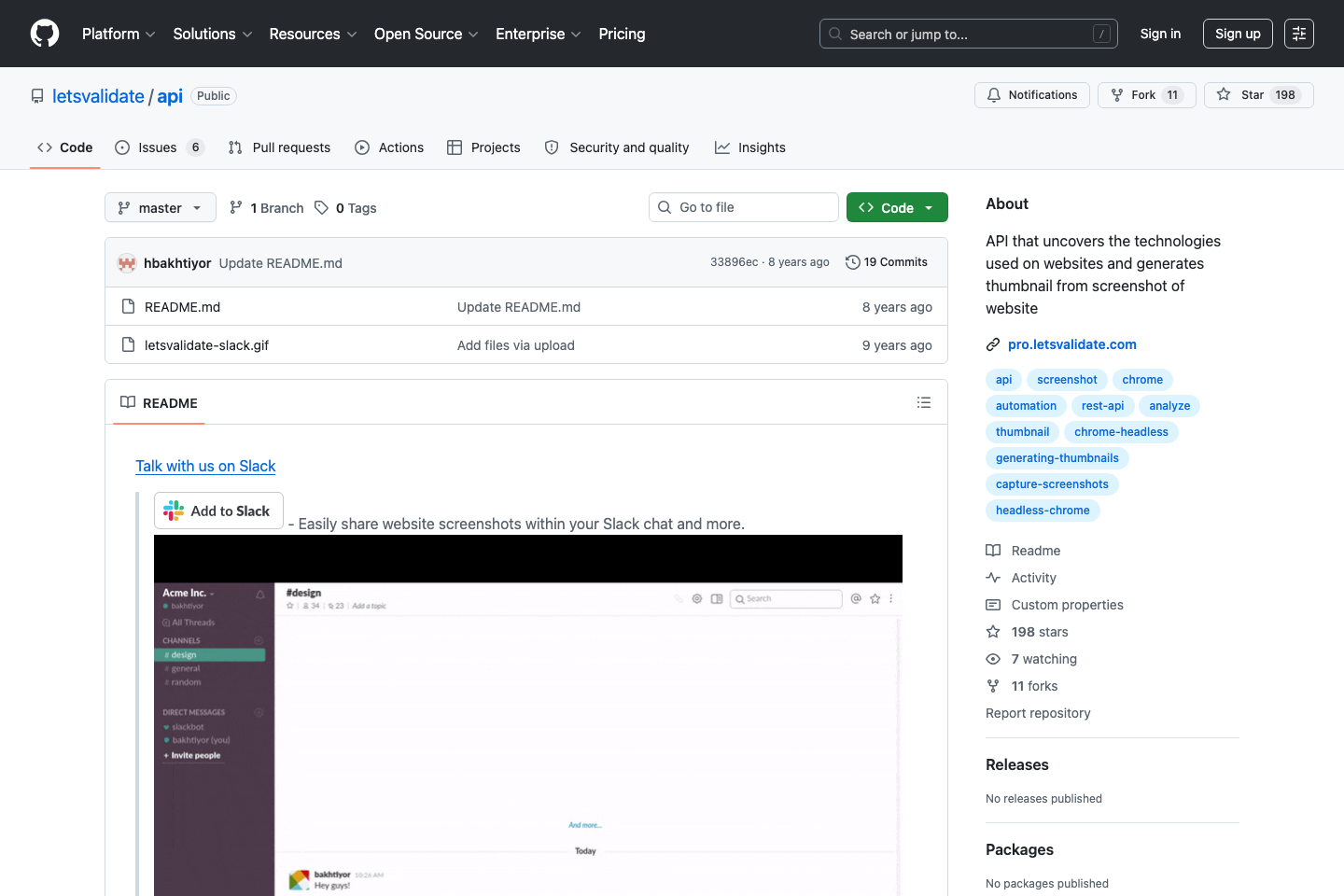Click the GitHub octocat home logo
The height and width of the screenshot is (896, 1344).
44,34
